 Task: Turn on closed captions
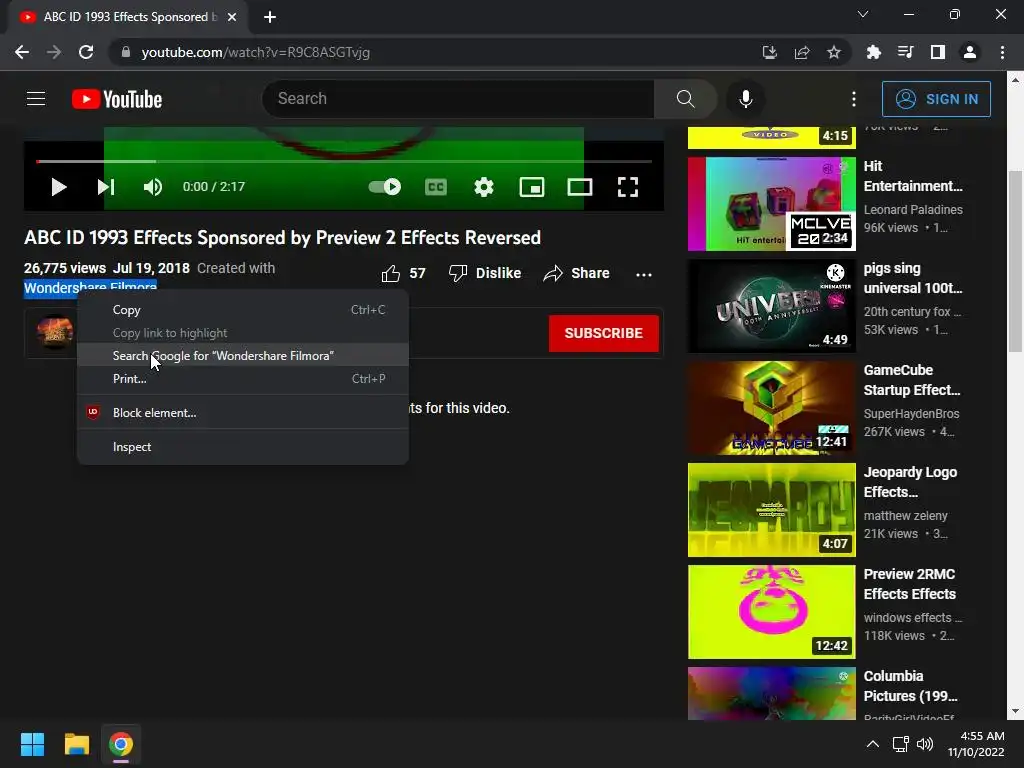(x=436, y=187)
